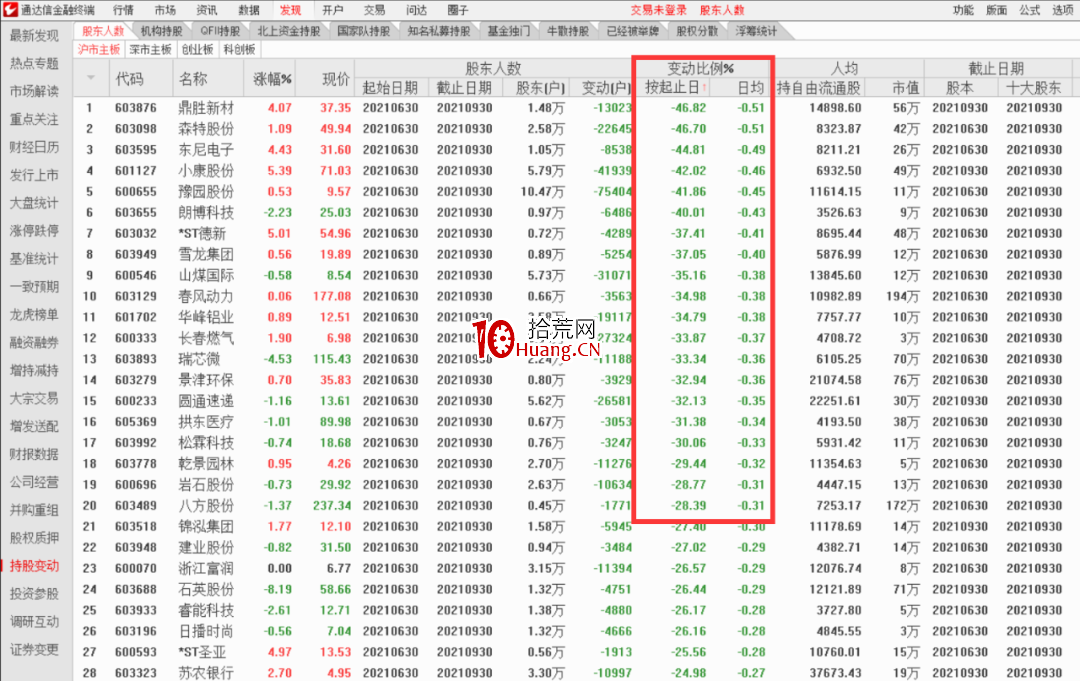
Task: Open 股权质押 in the sidebar
Action: tap(34, 538)
